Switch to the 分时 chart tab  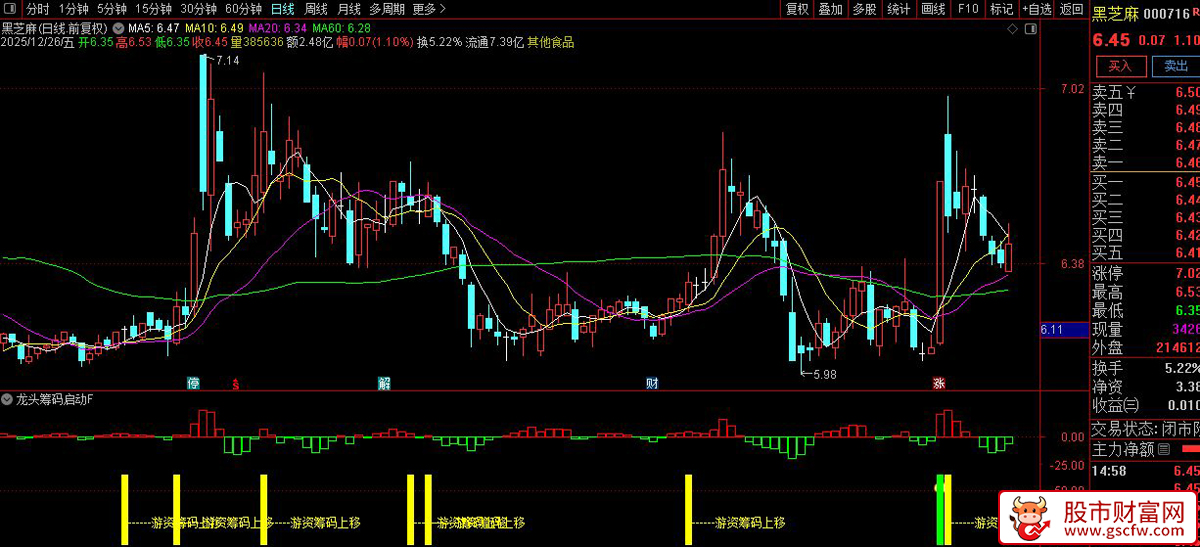[x=37, y=9]
